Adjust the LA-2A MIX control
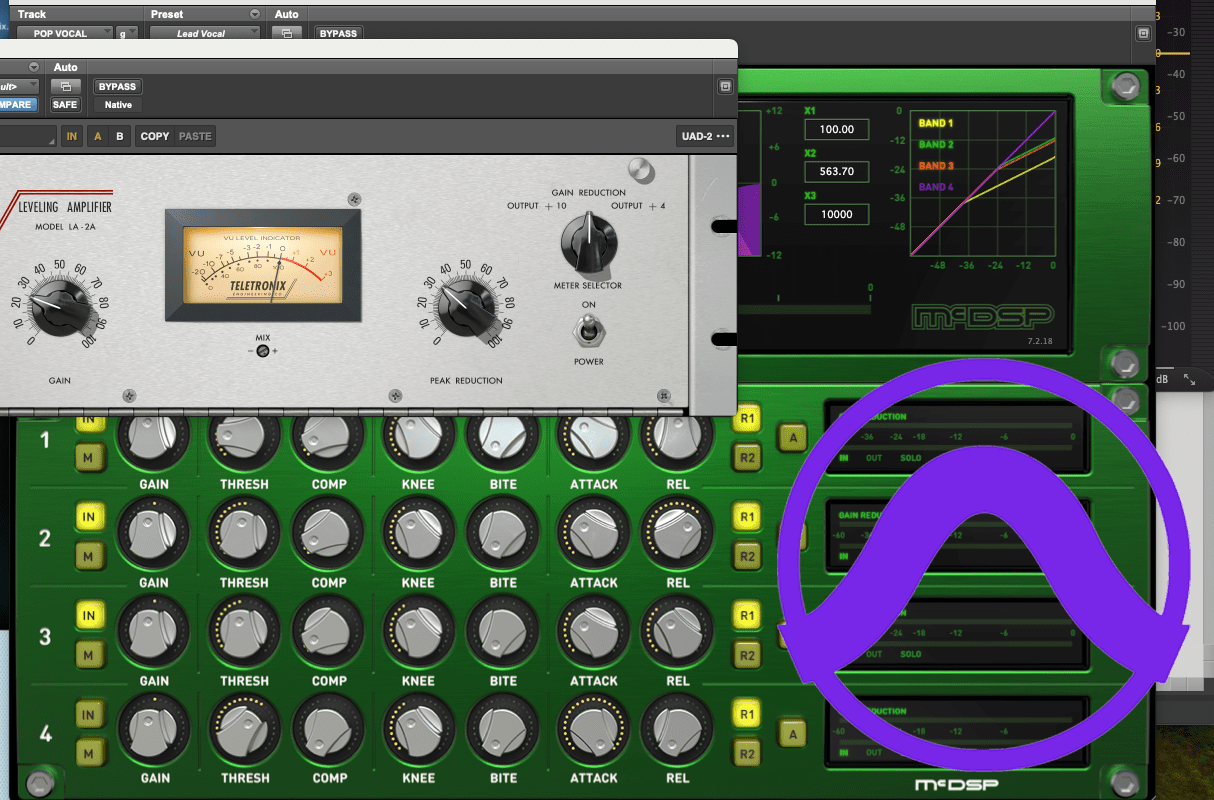Viewport: 1214px width, 800px height. pos(263,351)
